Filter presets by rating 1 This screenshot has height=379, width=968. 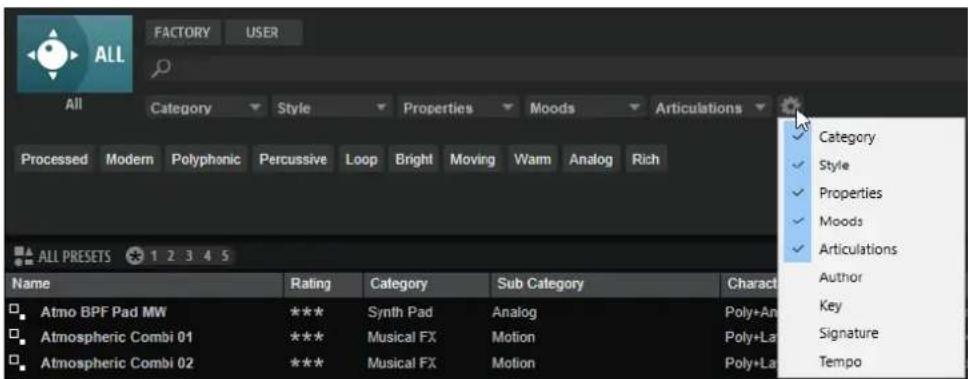(154, 256)
